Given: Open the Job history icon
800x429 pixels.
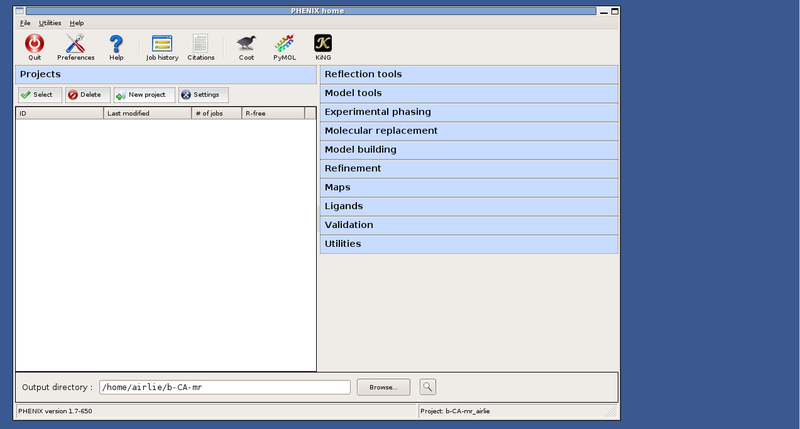Looking at the screenshot, I should (161, 44).
